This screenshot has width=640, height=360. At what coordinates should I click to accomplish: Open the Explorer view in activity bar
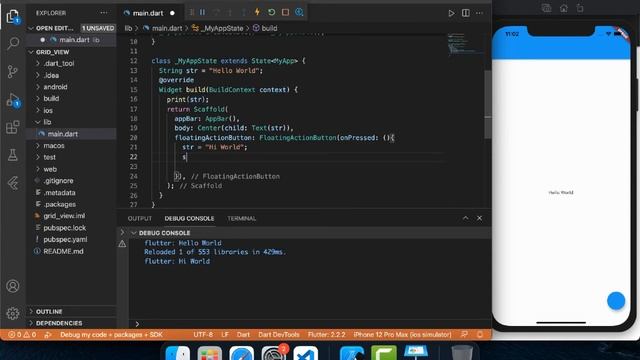[13, 17]
